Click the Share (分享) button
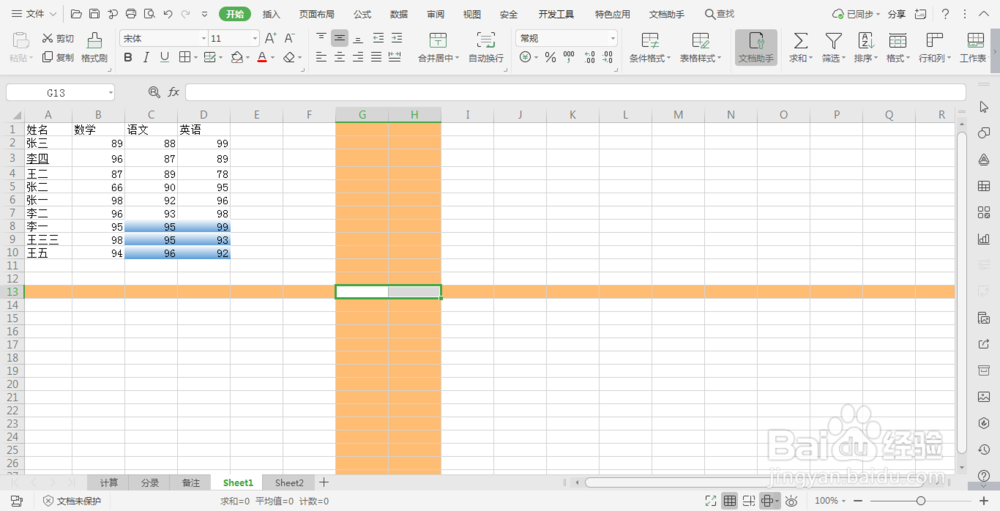The image size is (1000, 511). point(897,14)
